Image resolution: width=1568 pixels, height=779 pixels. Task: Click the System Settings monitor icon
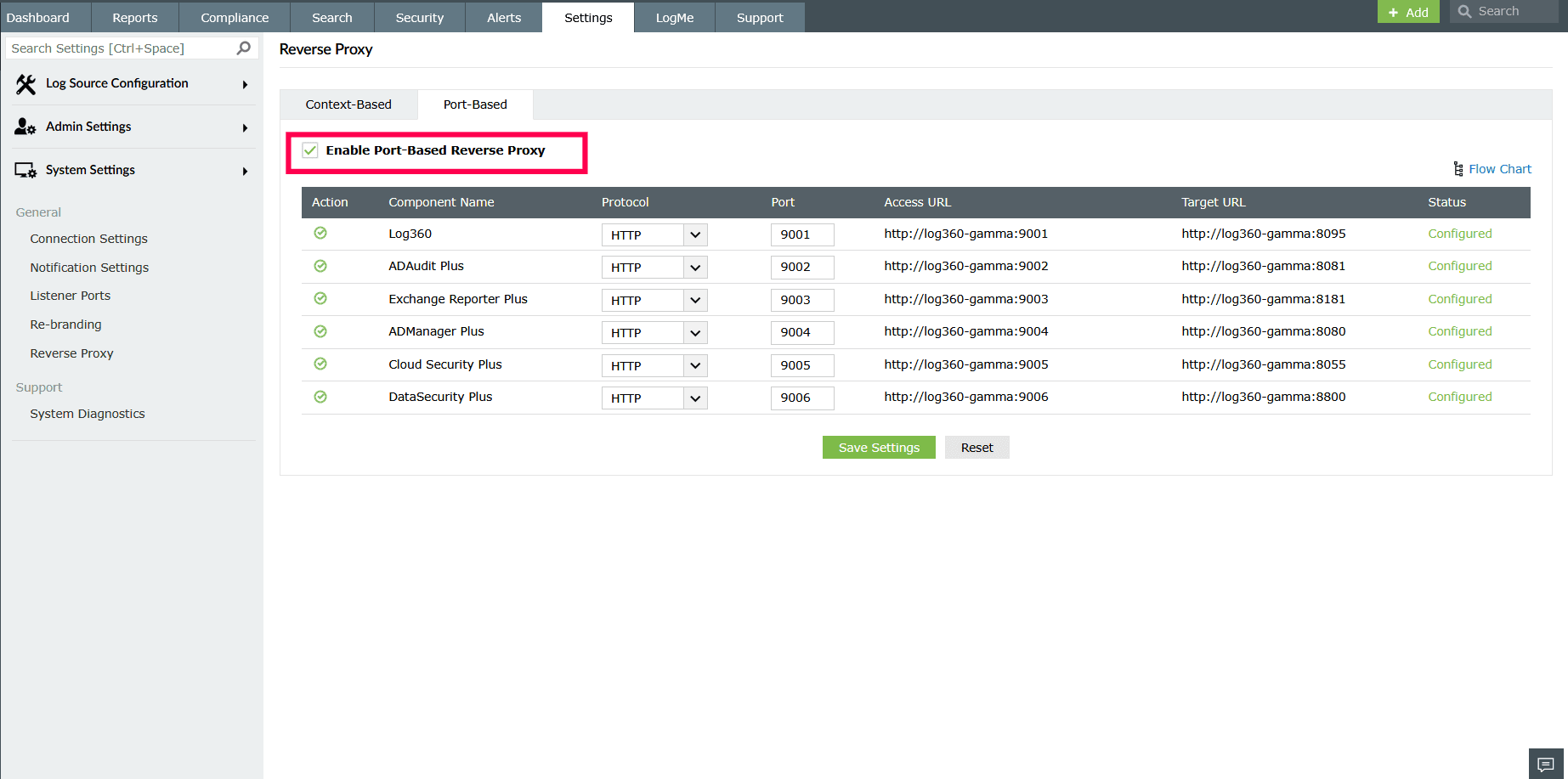coord(25,170)
